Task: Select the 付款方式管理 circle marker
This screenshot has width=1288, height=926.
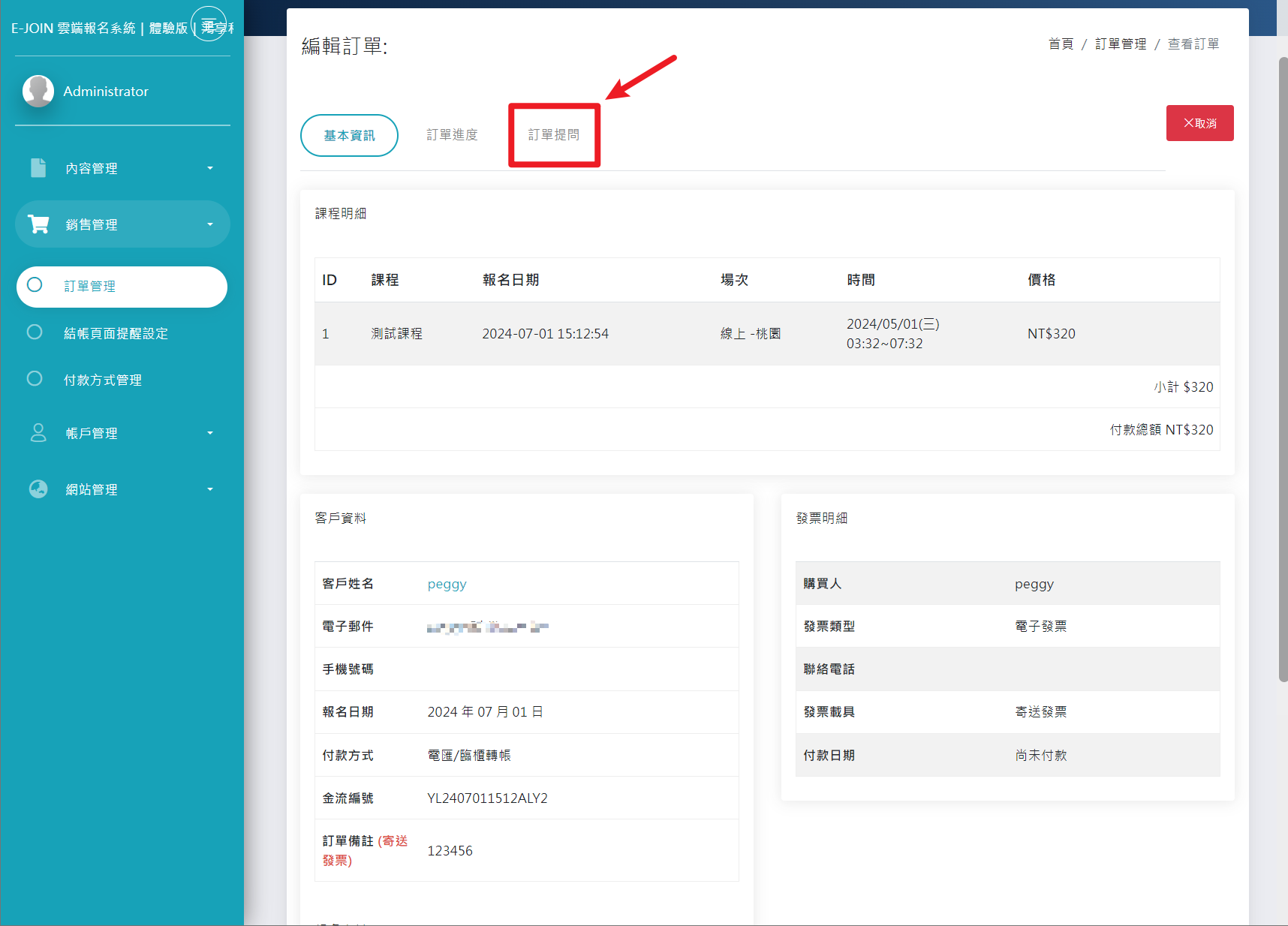Action: click(35, 379)
